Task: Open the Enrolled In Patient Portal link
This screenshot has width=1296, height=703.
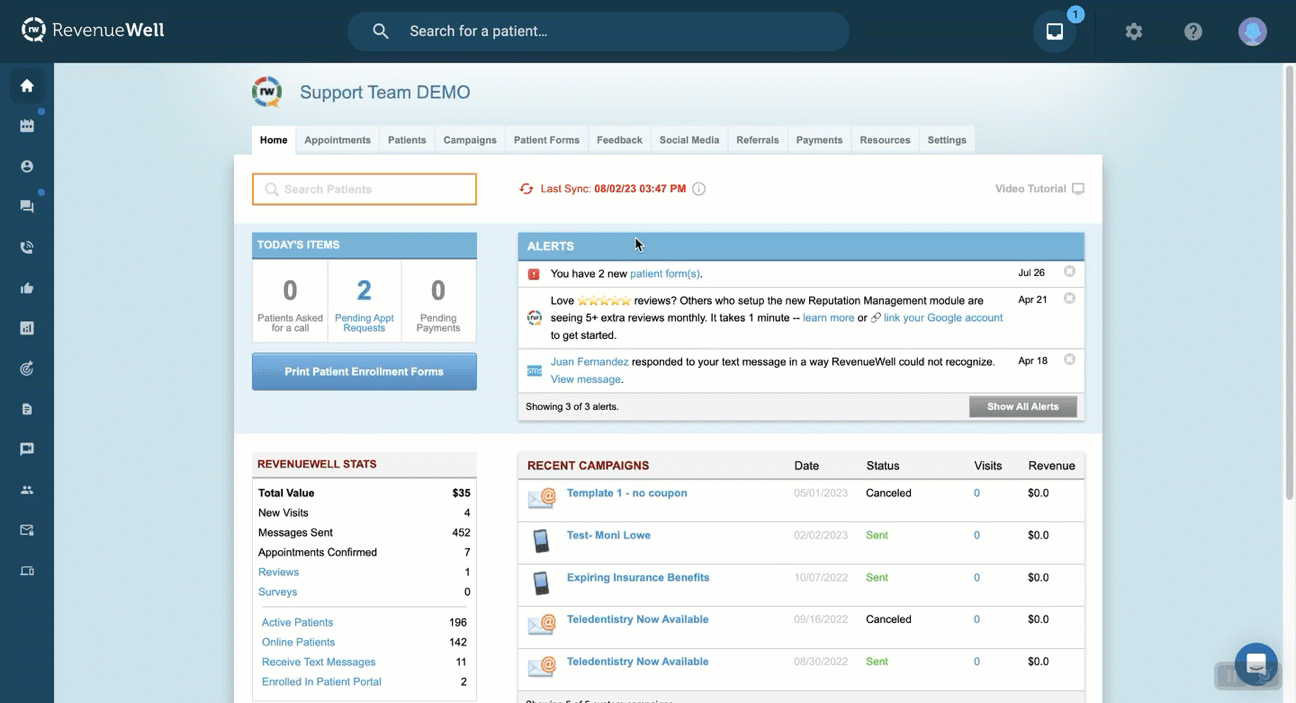Action: click(322, 682)
